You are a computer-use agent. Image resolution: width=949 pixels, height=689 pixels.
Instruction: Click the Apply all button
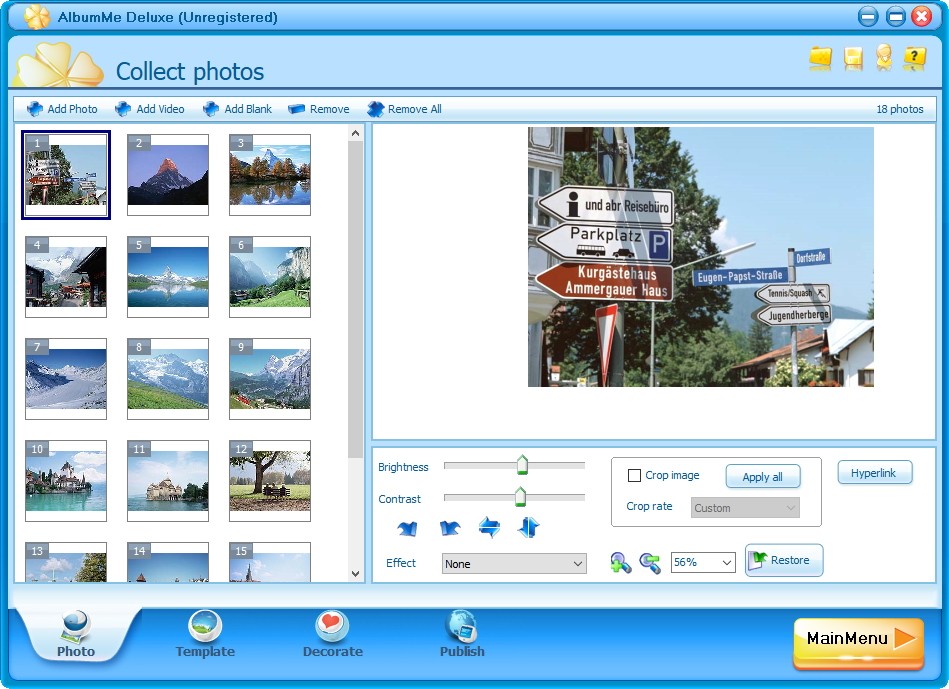coord(763,476)
